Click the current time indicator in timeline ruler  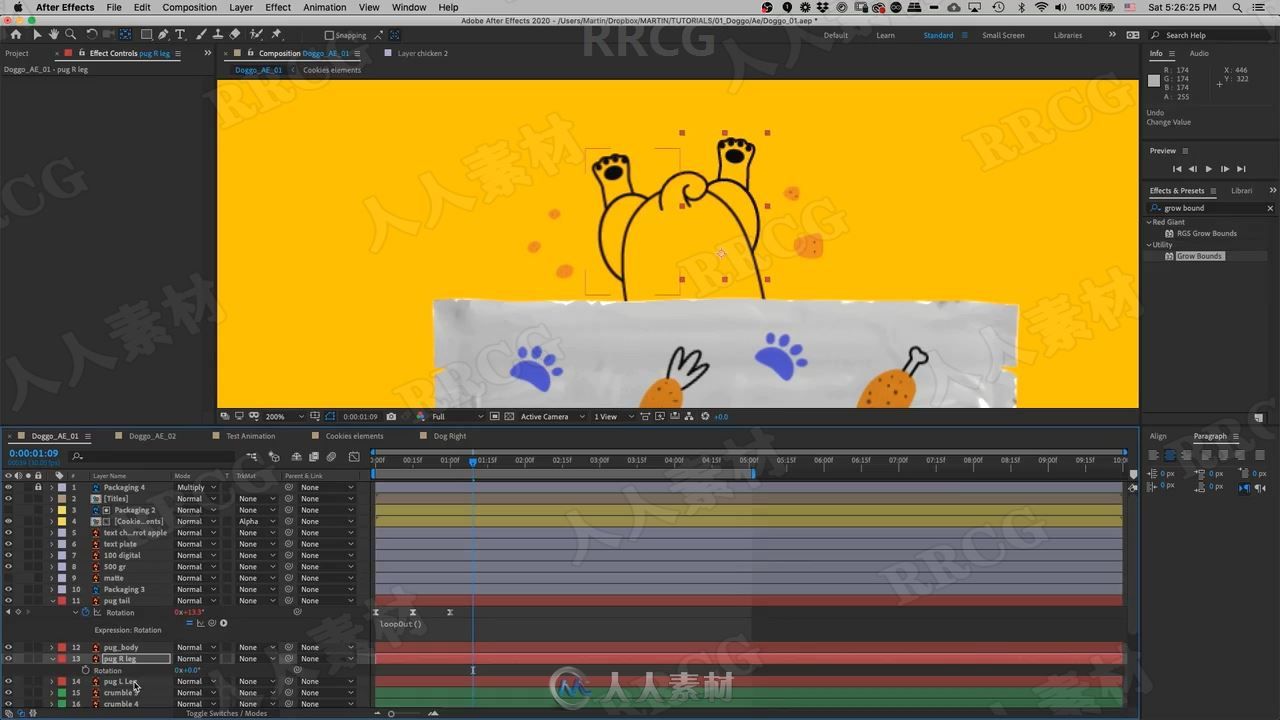point(473,461)
